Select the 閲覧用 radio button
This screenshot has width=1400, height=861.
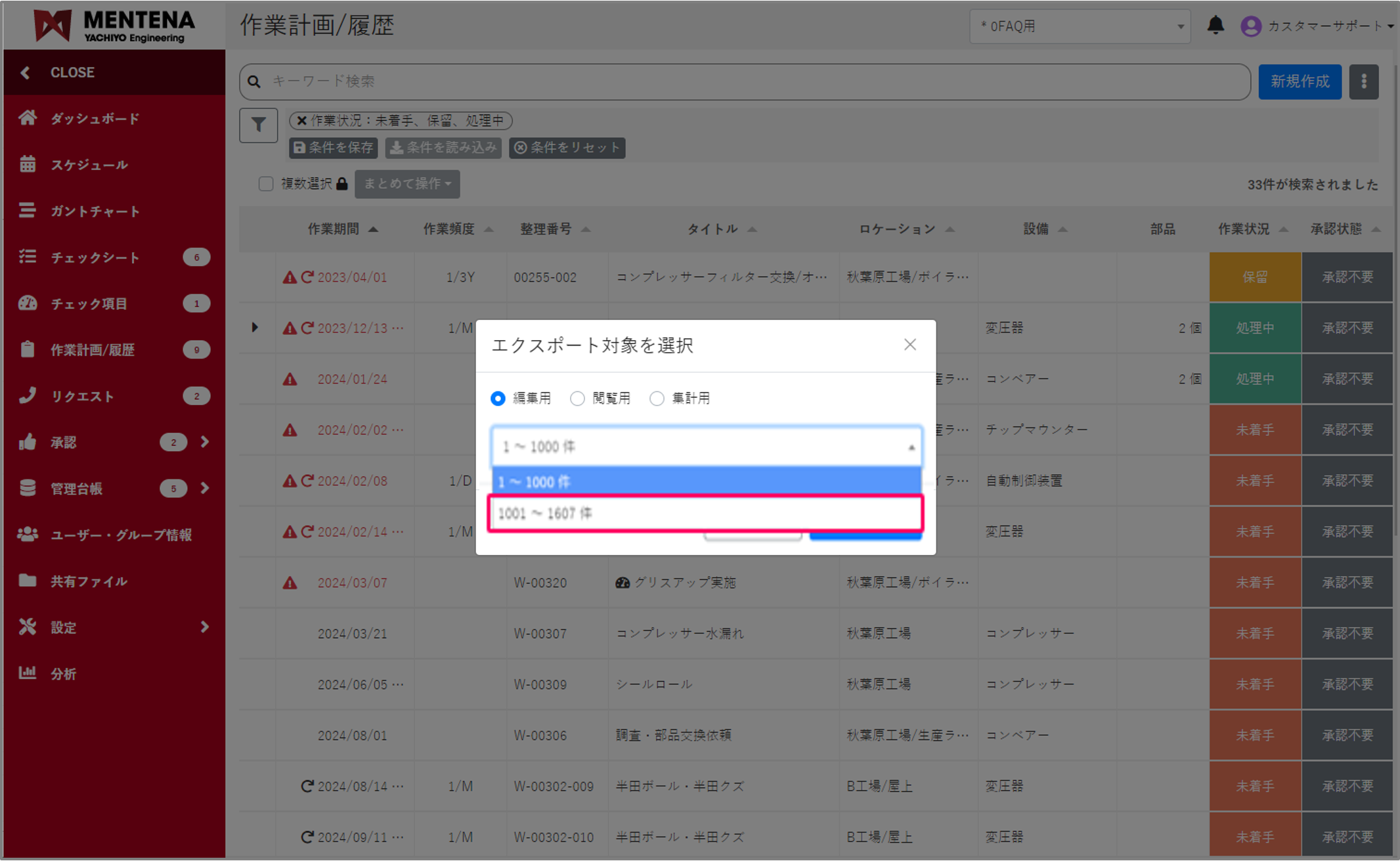click(577, 398)
